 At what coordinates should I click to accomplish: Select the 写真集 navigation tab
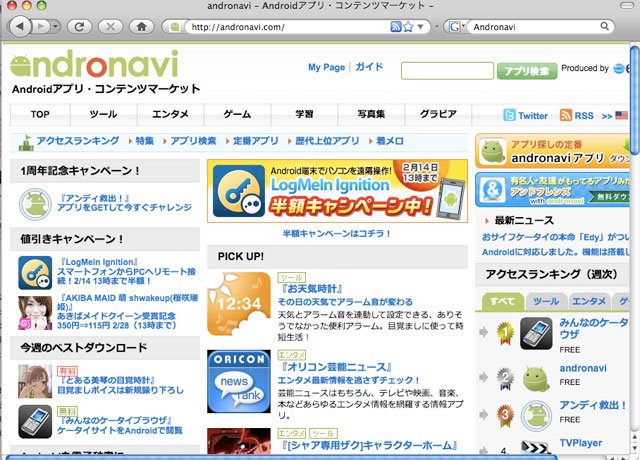(x=371, y=114)
